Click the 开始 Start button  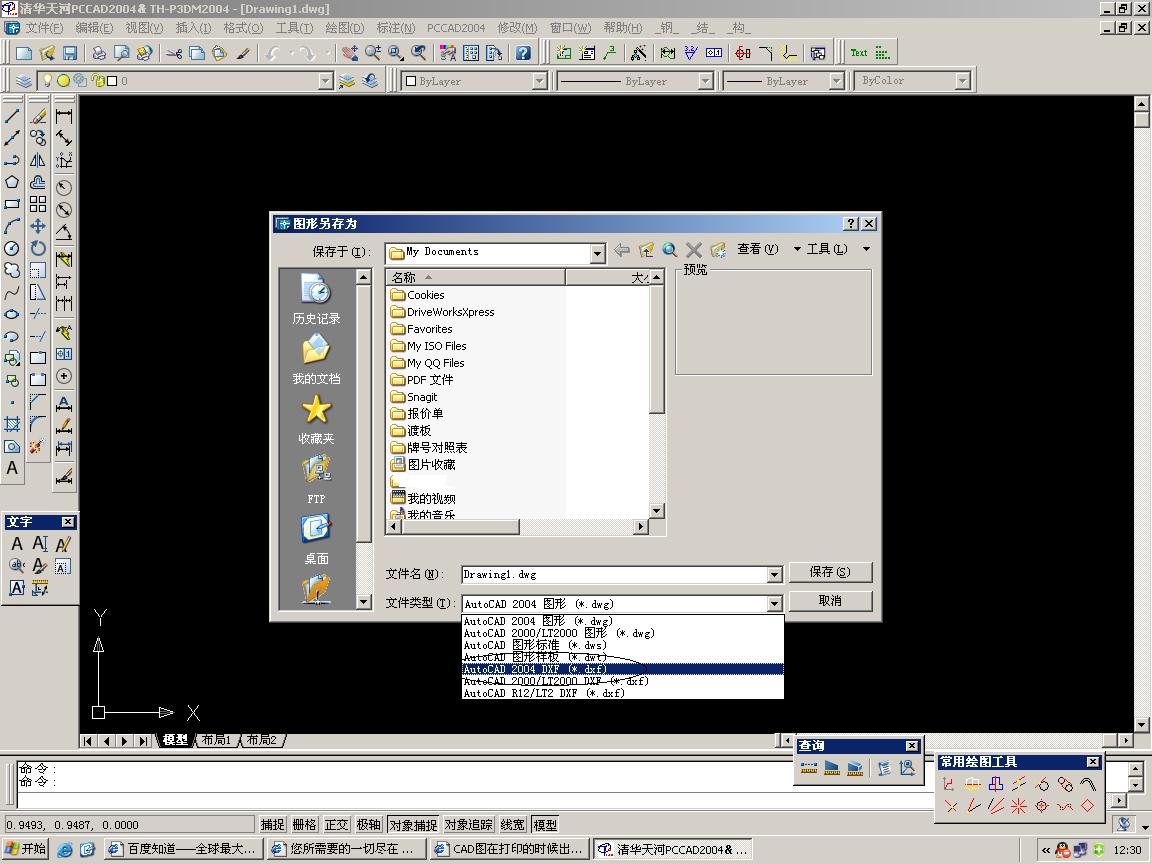point(26,849)
